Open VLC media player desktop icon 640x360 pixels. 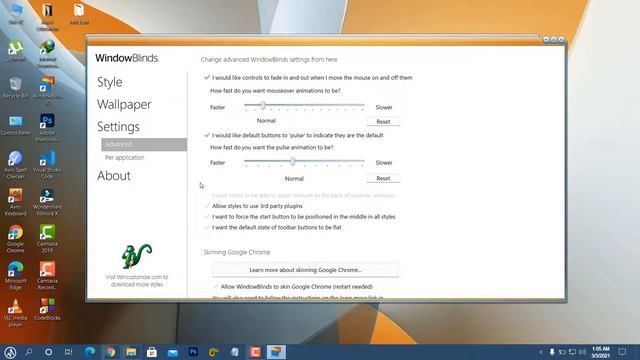click(16, 313)
